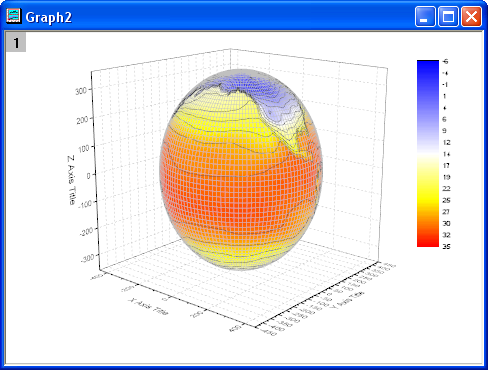
Task: Click Z axis tick label -100
Action: tap(85, 203)
